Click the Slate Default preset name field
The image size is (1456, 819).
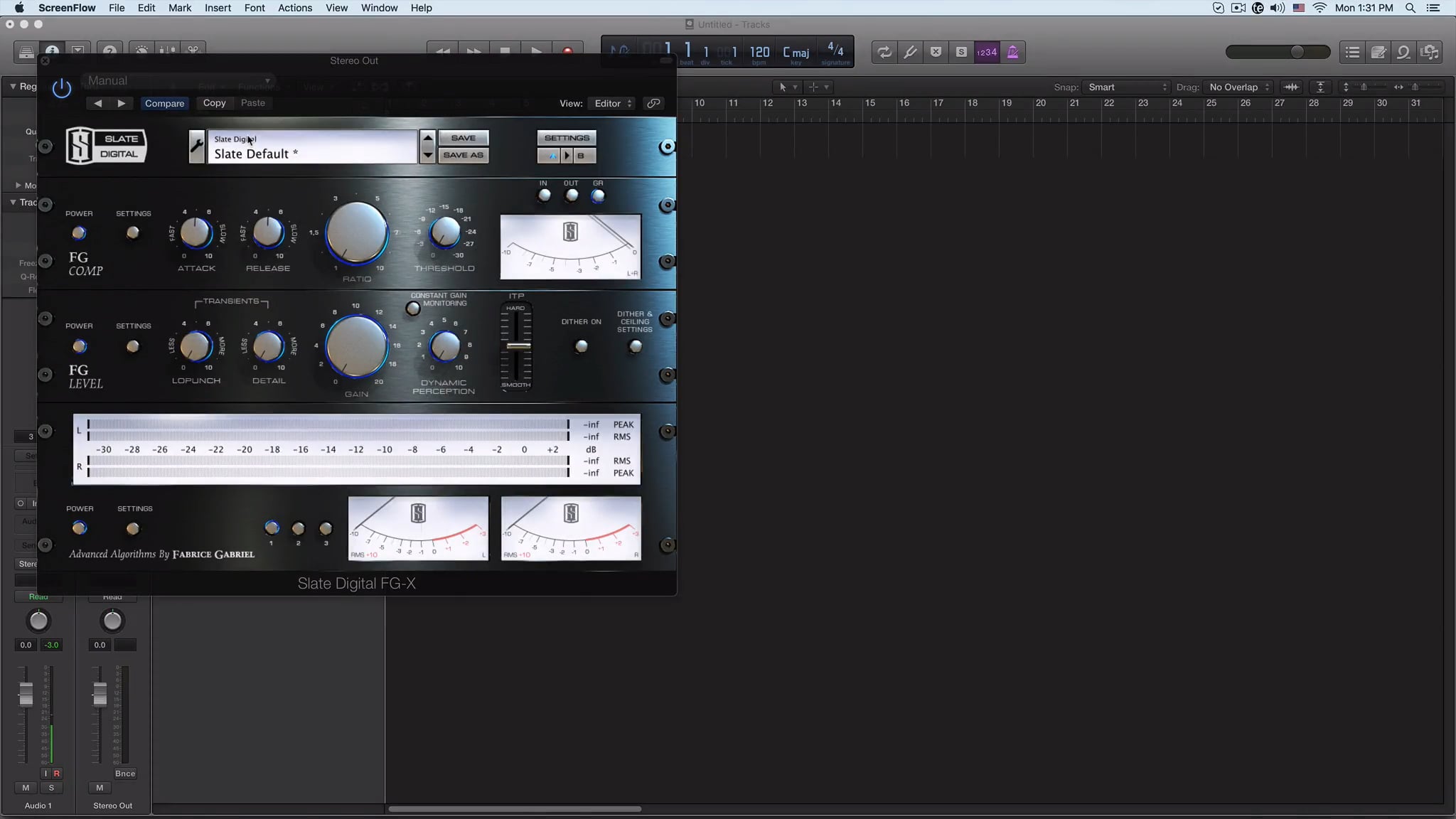click(312, 147)
